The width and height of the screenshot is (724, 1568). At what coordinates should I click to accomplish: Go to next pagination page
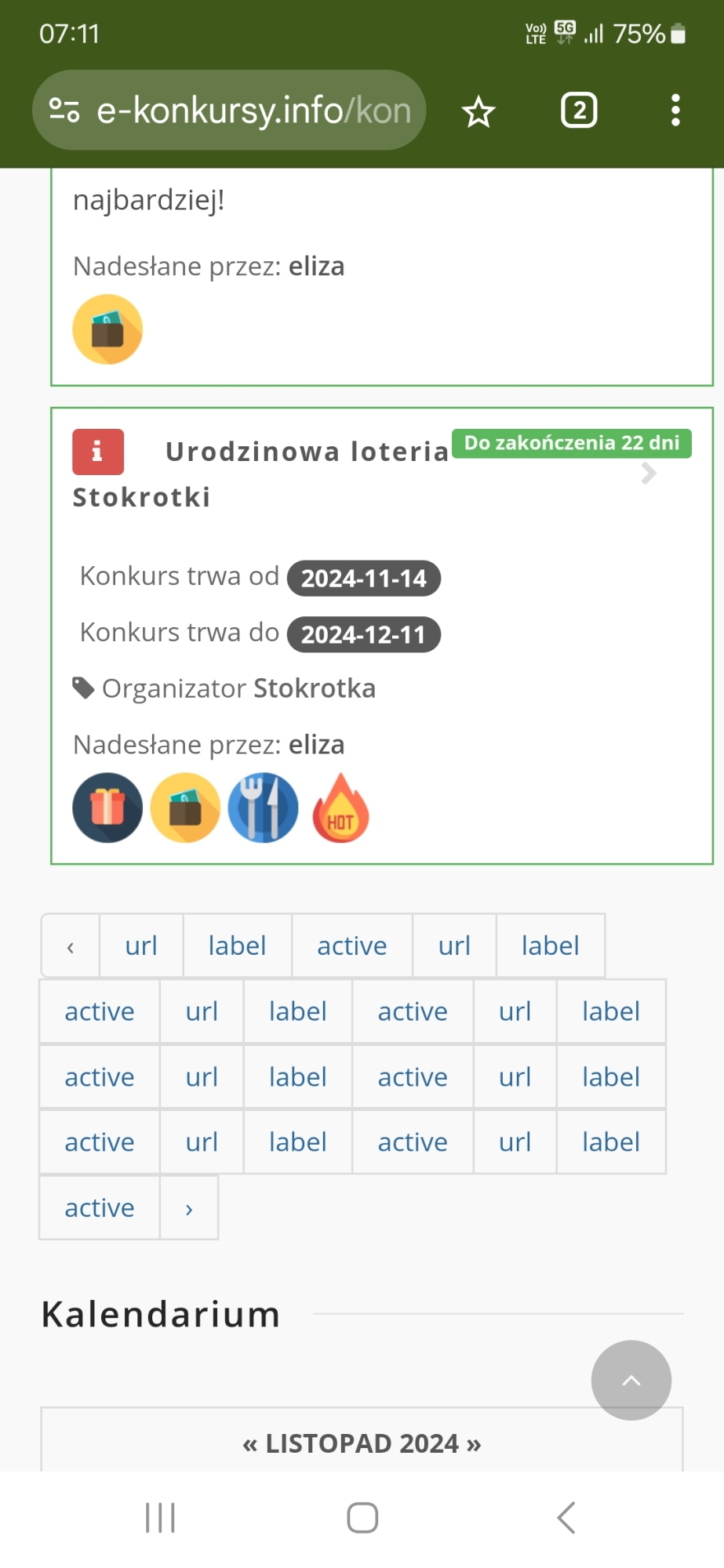click(x=189, y=1208)
